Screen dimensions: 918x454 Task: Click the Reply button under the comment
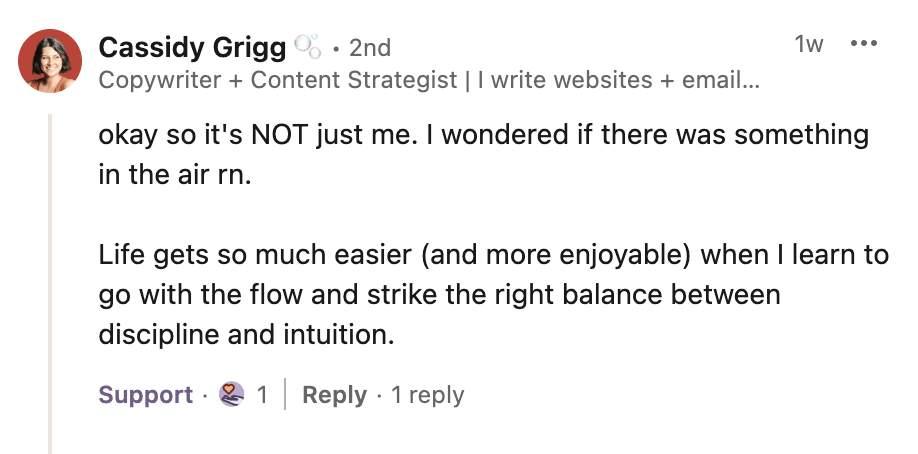[x=334, y=395]
